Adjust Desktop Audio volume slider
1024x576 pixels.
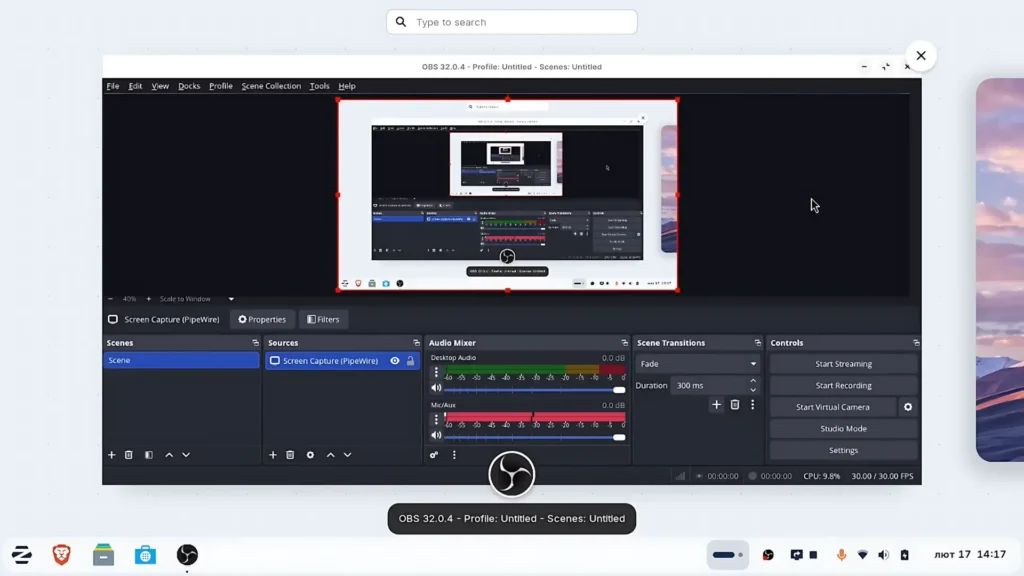(534, 390)
